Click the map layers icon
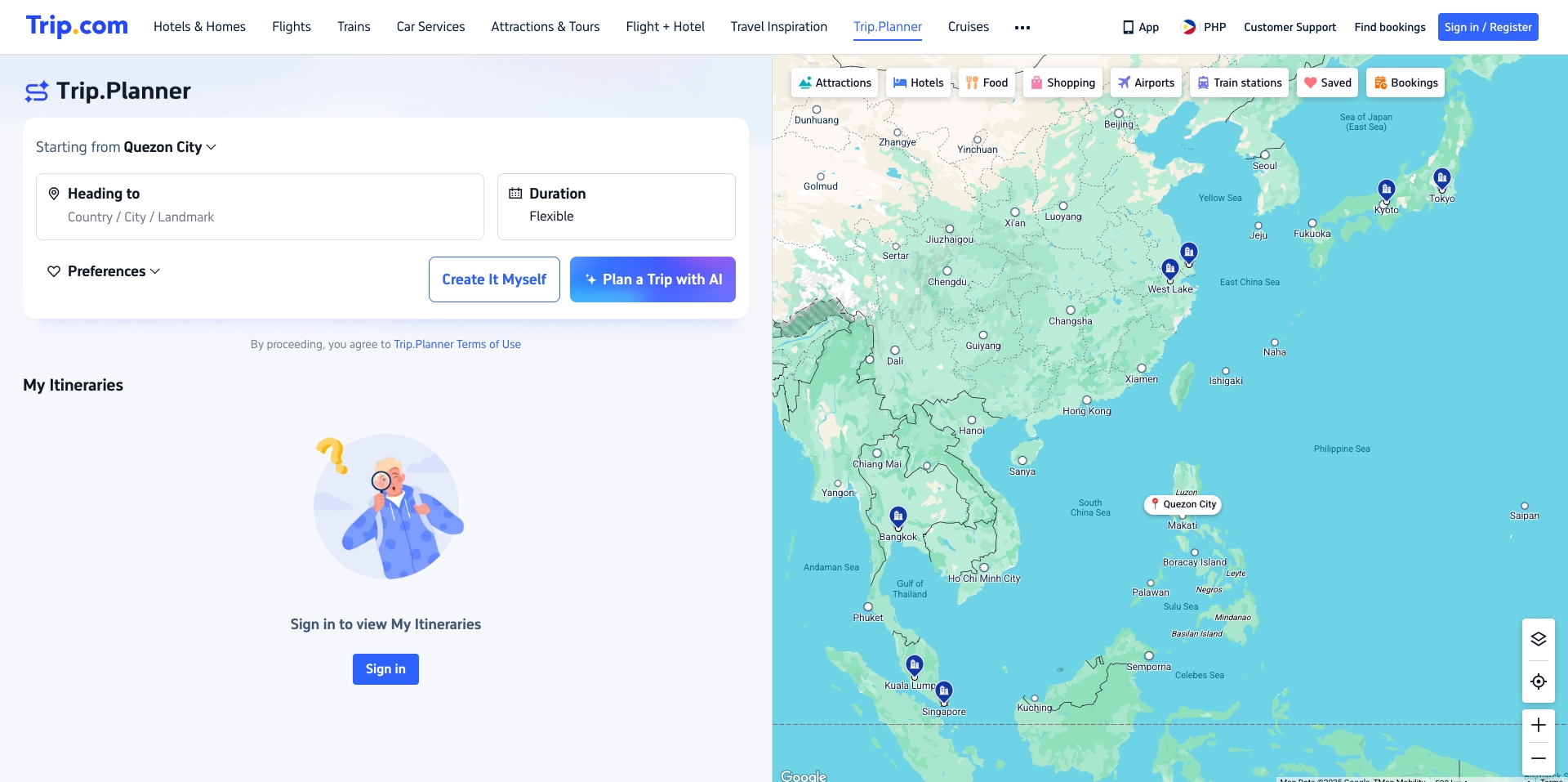Viewport: 1568px width, 782px height. click(1538, 639)
